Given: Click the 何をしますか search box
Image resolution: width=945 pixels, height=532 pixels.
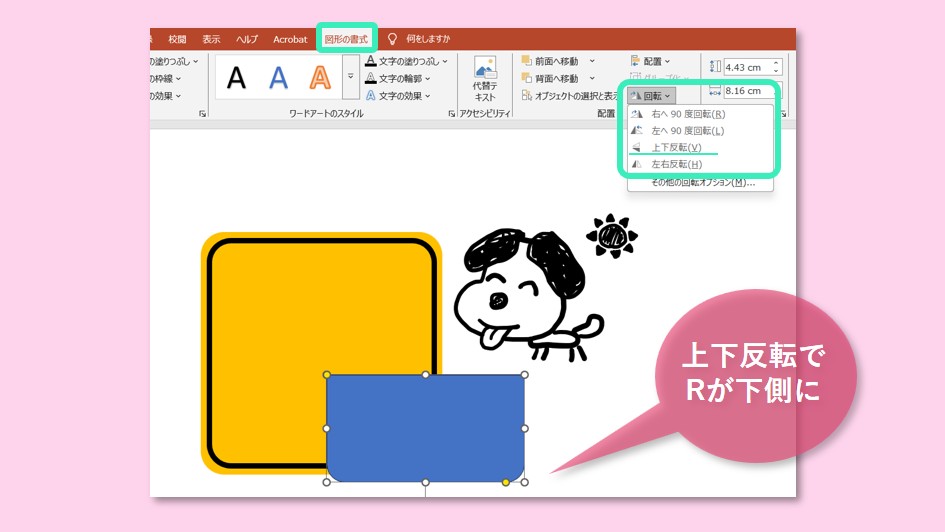Looking at the screenshot, I should [x=428, y=39].
